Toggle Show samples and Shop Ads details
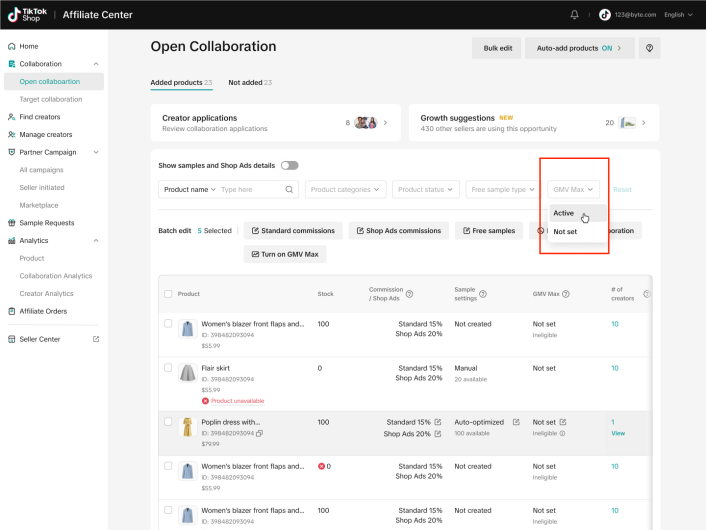This screenshot has width=707, height=530. [290, 165]
